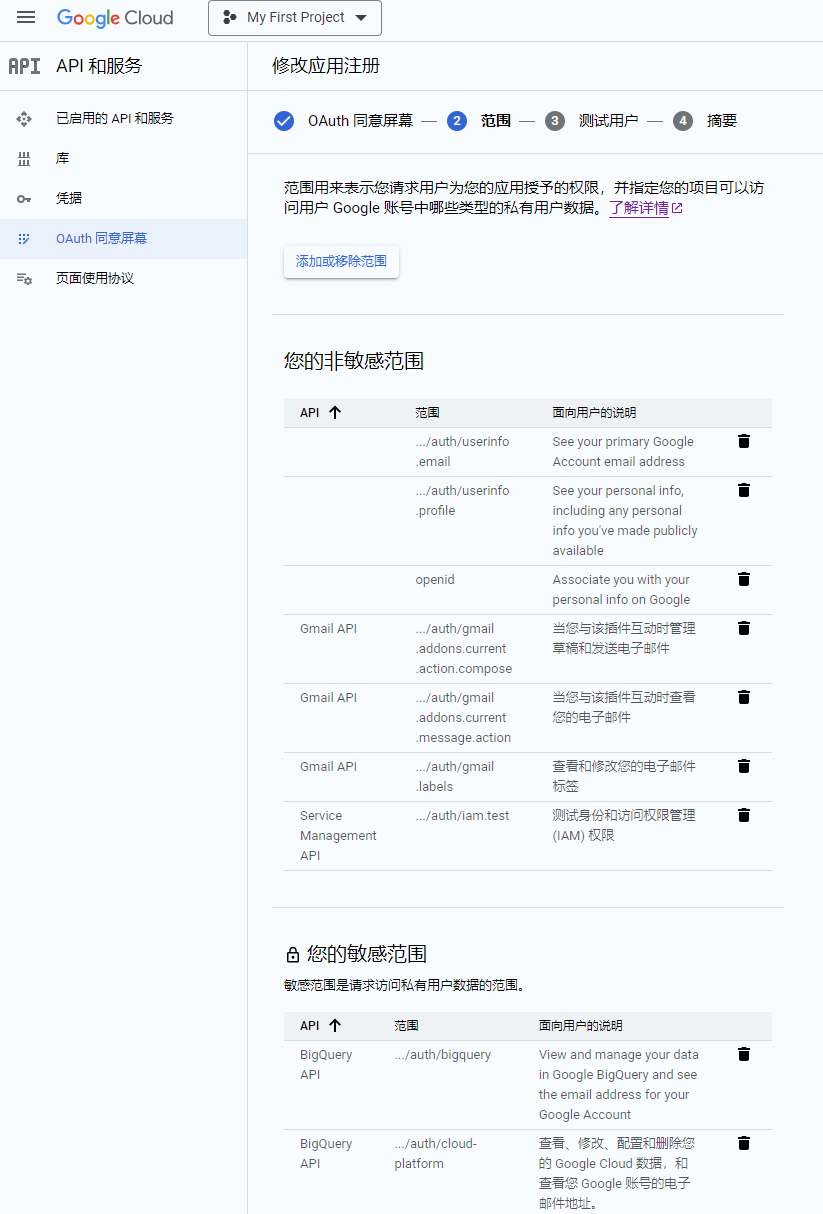
Task: Open the hamburger navigation menu
Action: (x=26, y=18)
